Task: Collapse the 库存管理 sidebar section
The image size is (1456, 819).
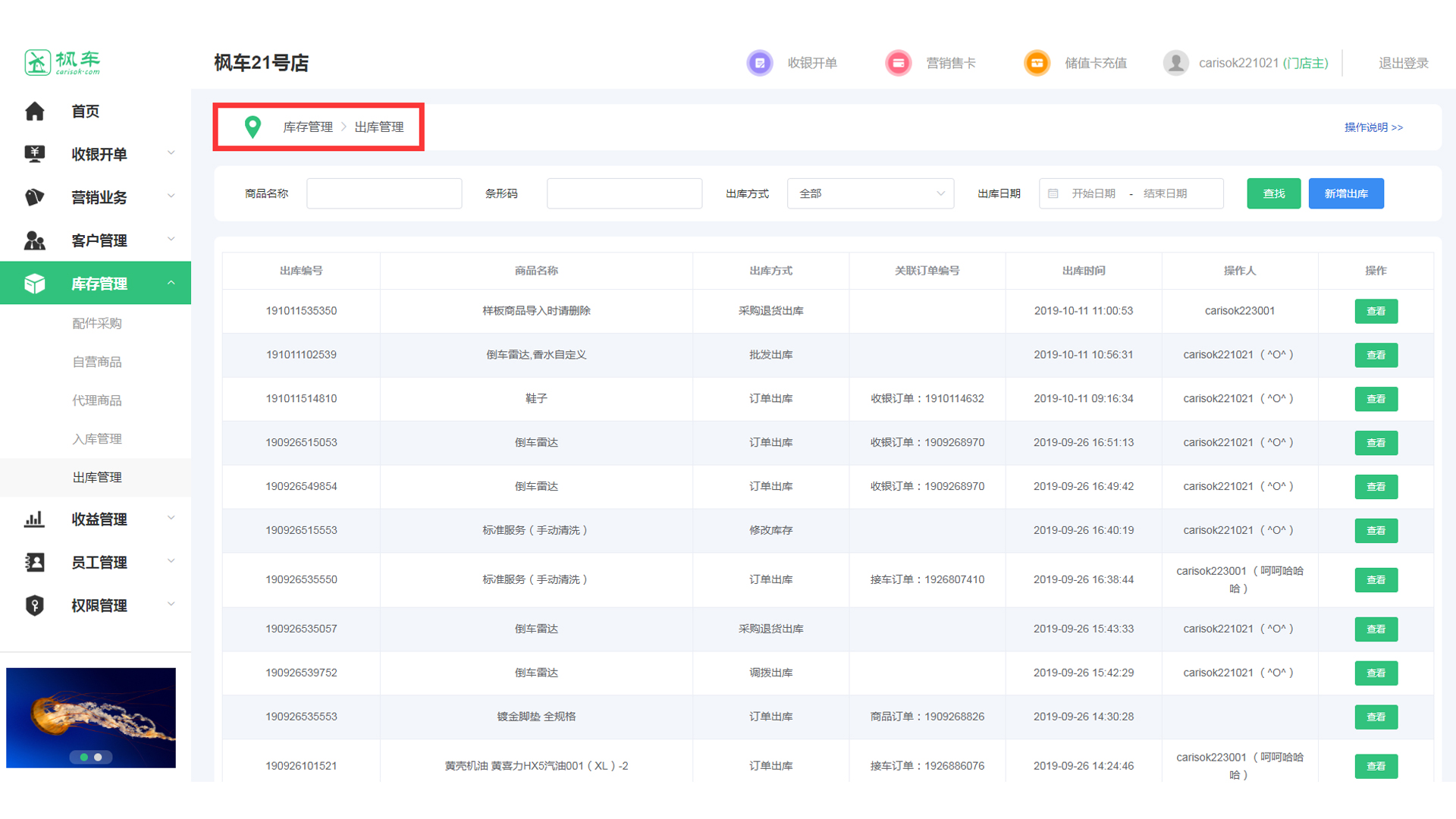Action: pyautogui.click(x=171, y=283)
